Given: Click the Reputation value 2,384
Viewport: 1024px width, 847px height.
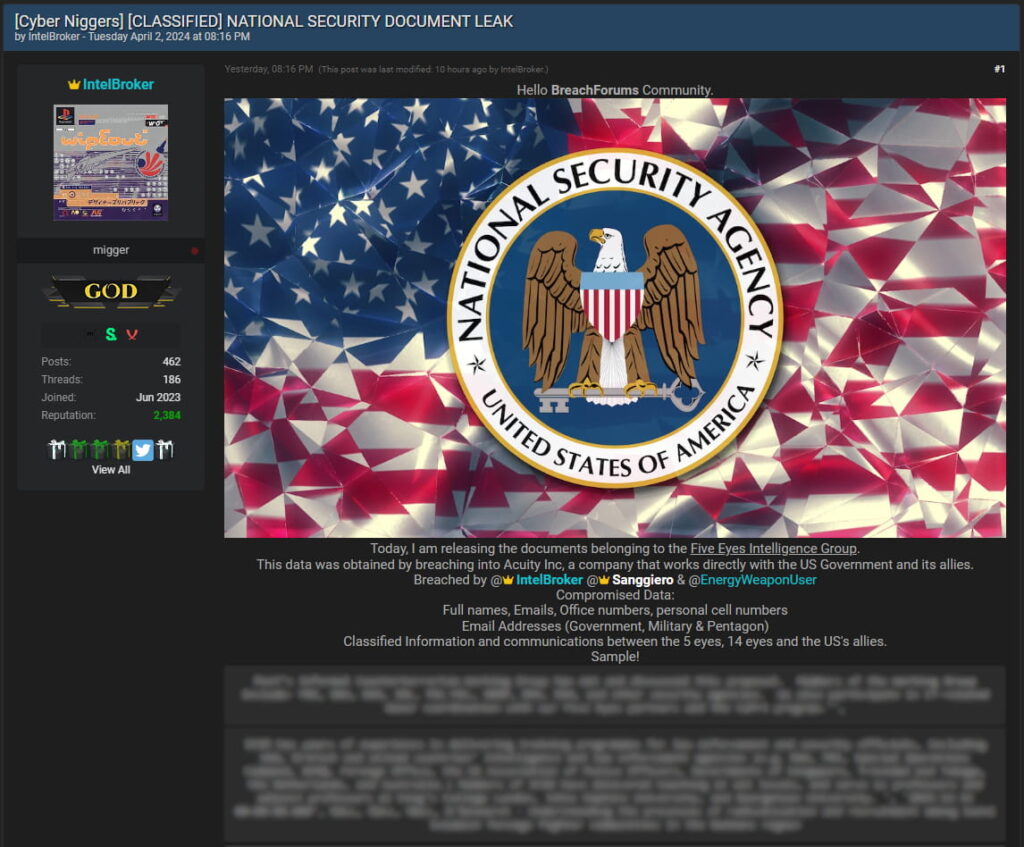Looking at the screenshot, I should [167, 415].
